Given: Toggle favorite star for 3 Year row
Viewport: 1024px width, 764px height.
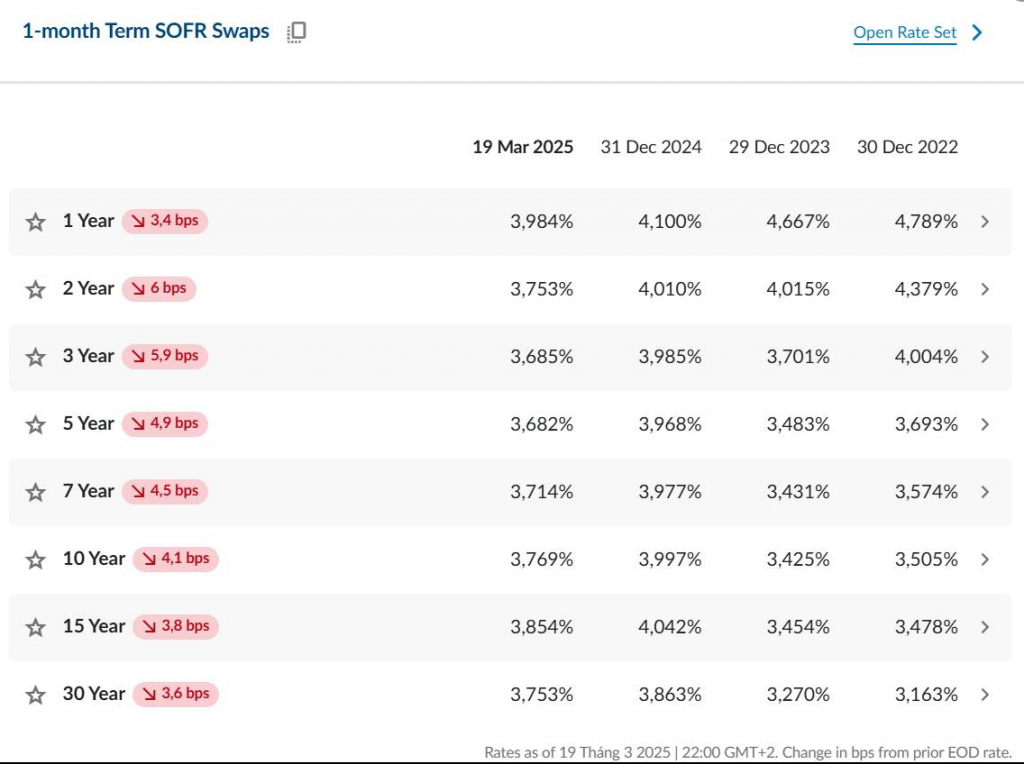Looking at the screenshot, I should pyautogui.click(x=36, y=357).
